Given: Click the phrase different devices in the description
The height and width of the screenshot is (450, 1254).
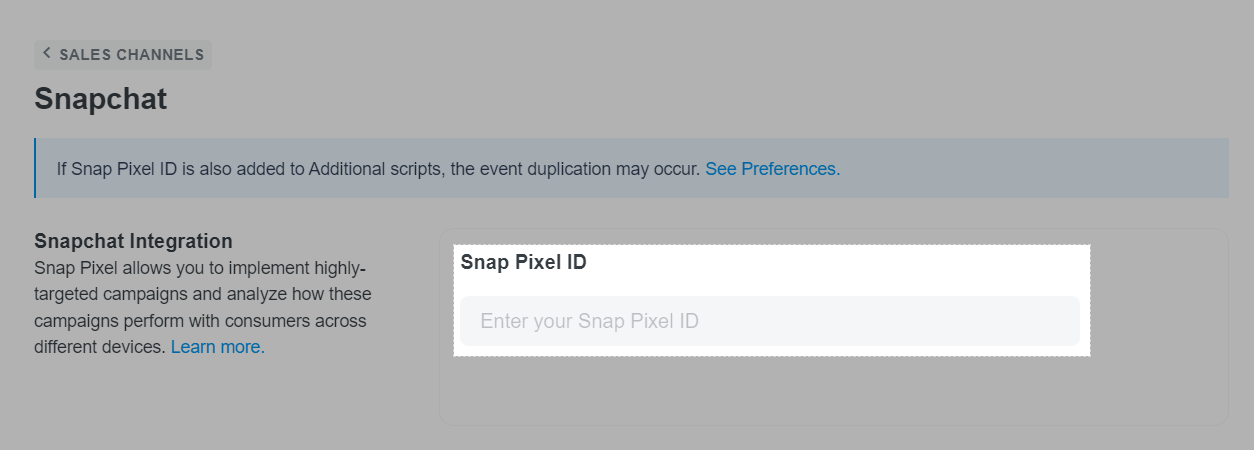Looking at the screenshot, I should 99,347.
